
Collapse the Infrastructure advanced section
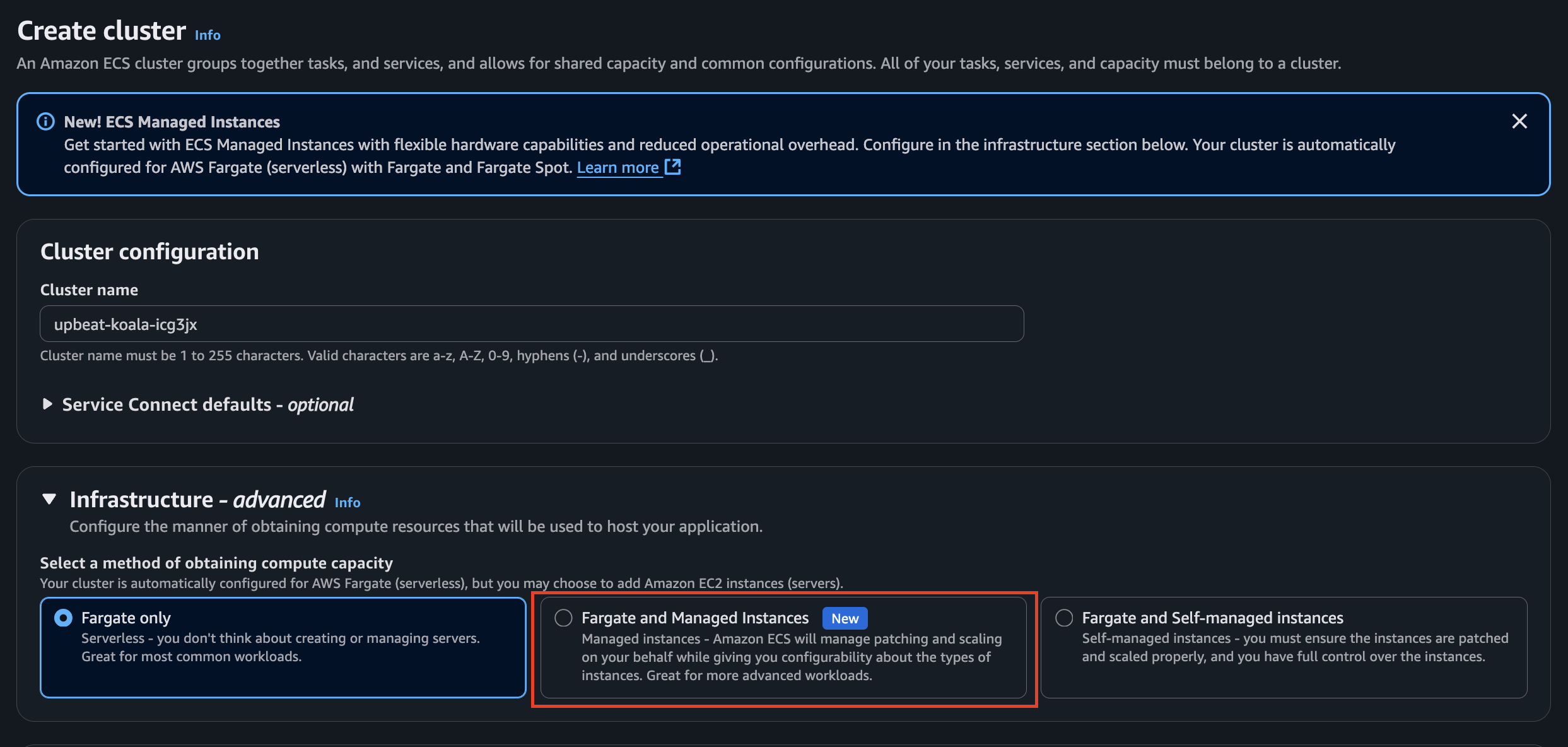click(x=49, y=499)
